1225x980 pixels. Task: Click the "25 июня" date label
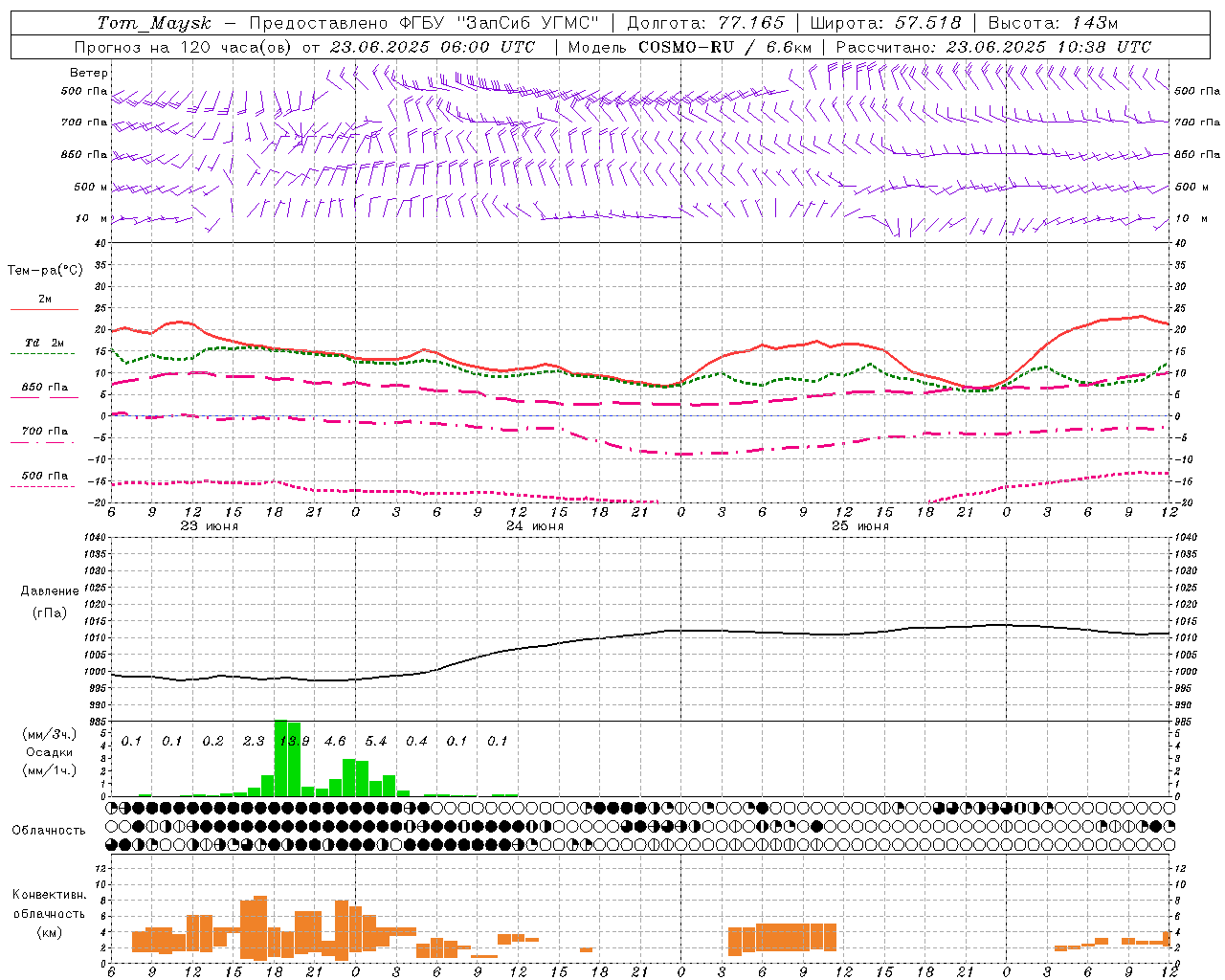[860, 526]
